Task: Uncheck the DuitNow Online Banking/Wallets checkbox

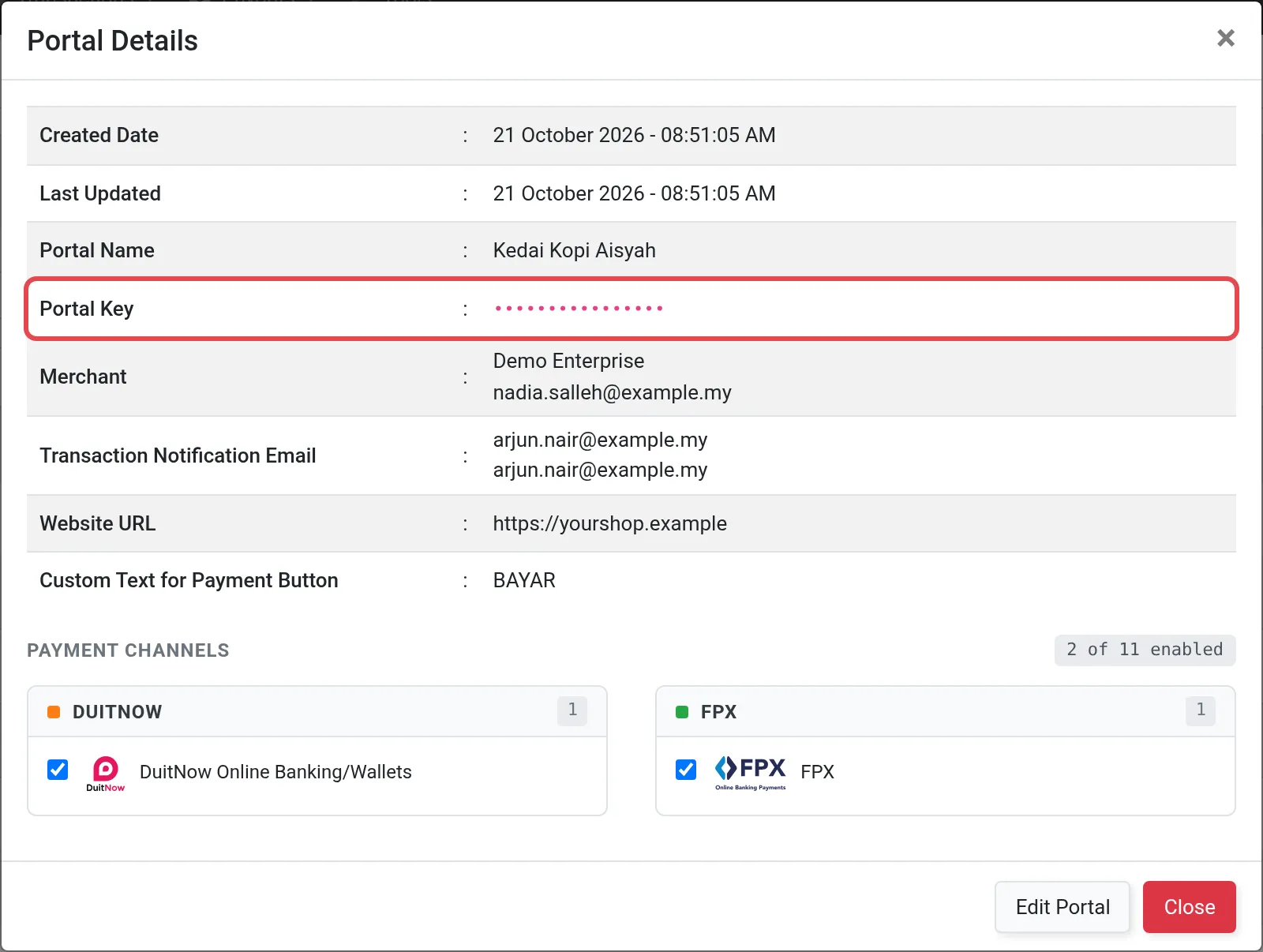Action: [x=58, y=770]
